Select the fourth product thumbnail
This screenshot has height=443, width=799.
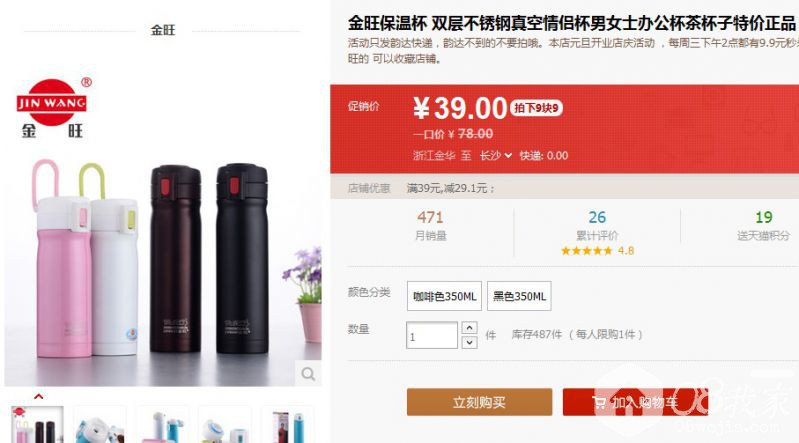224,425
